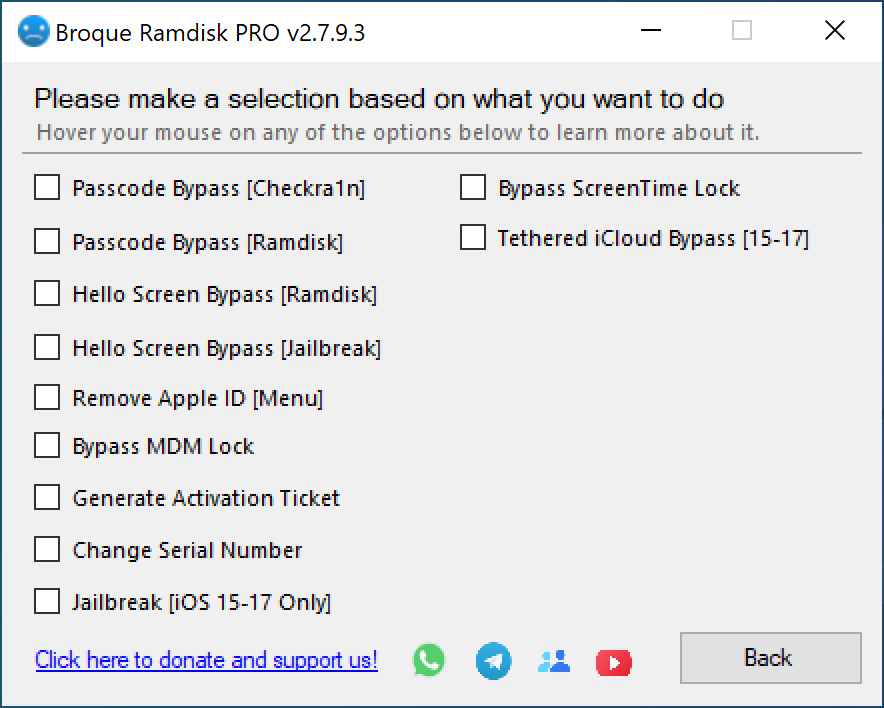
Task: Open the YouTube channel icon
Action: click(613, 662)
